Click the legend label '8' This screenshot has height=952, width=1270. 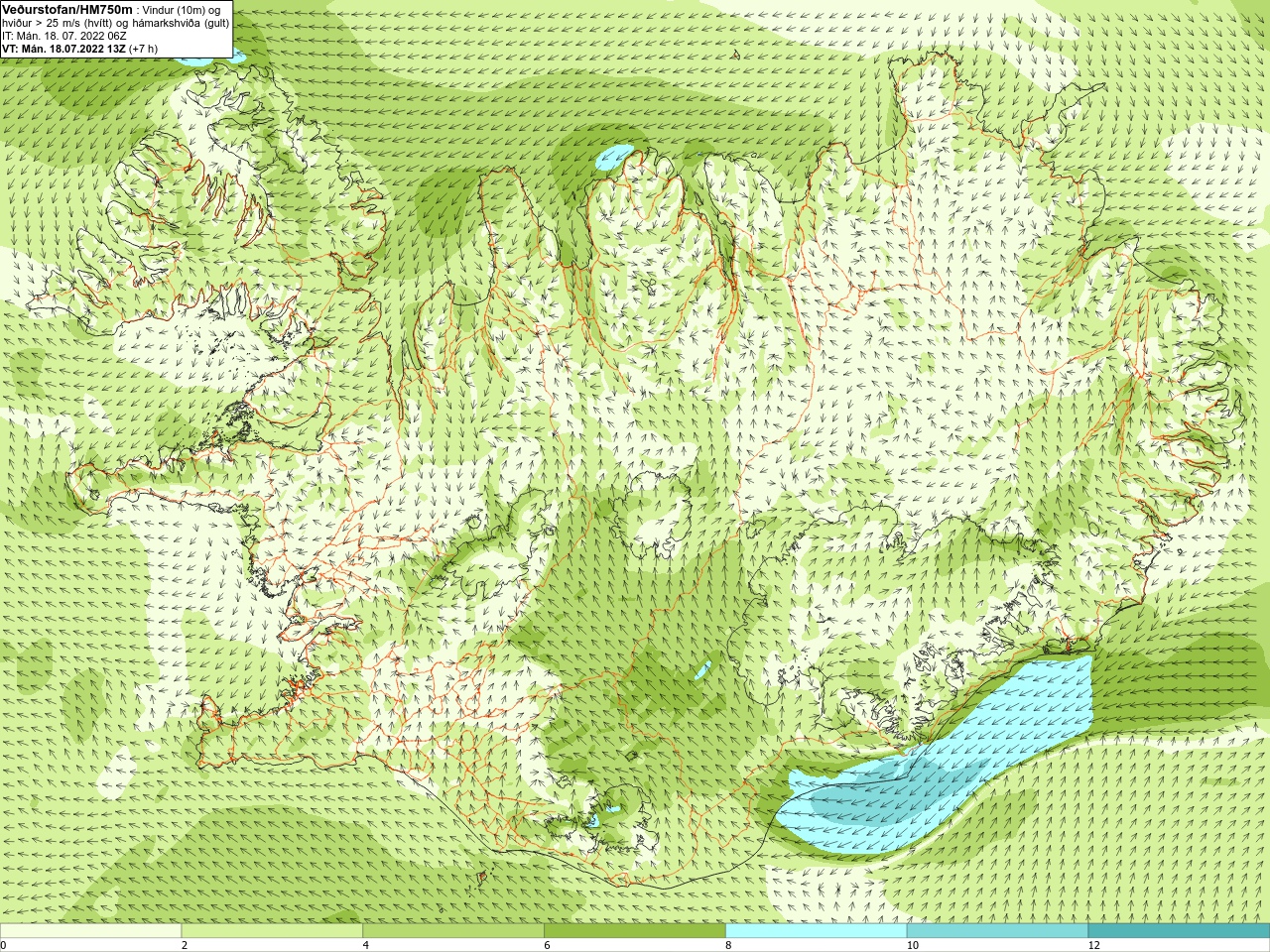(729, 945)
